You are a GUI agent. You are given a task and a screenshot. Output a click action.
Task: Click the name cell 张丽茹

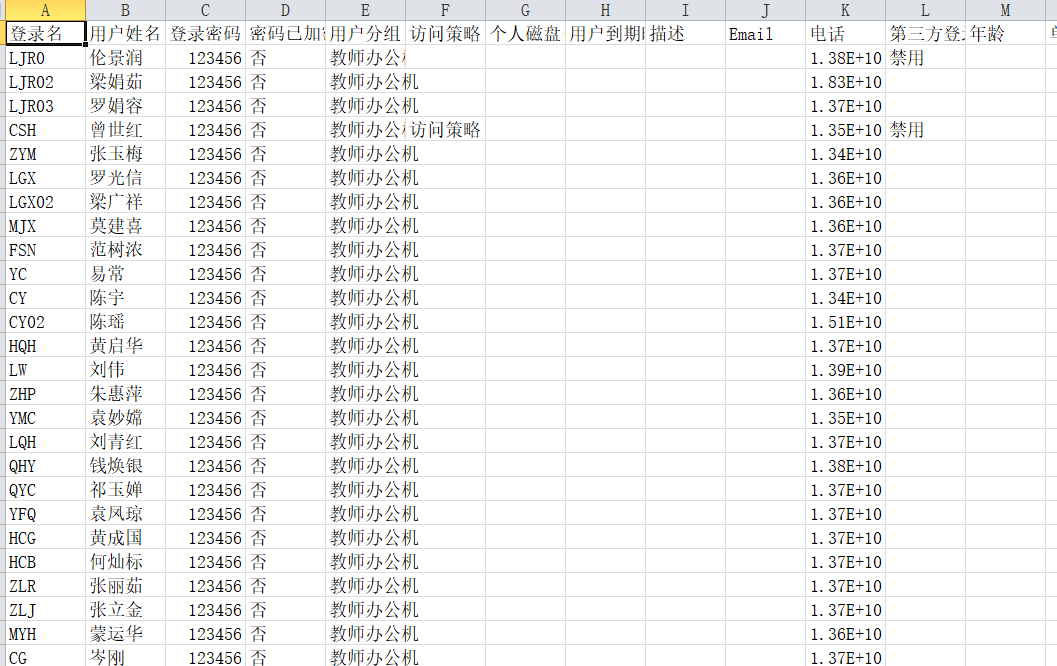pyautogui.click(x=125, y=586)
